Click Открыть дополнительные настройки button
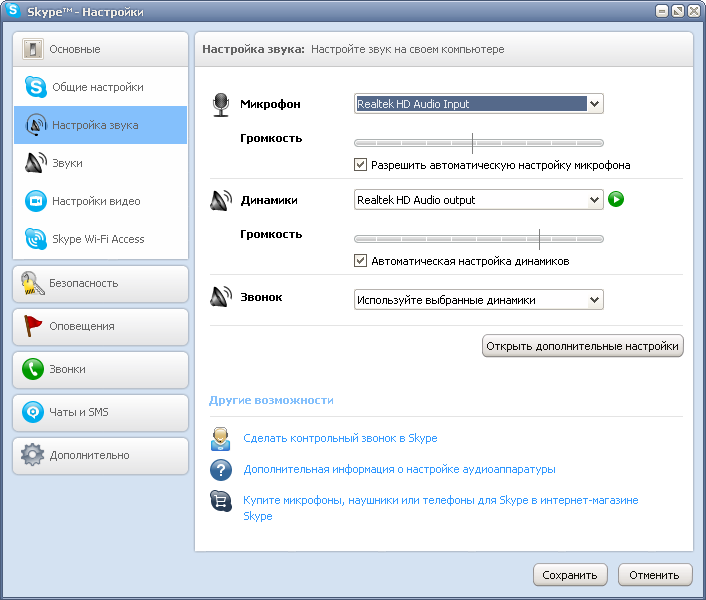Image resolution: width=706 pixels, height=600 pixels. point(583,346)
